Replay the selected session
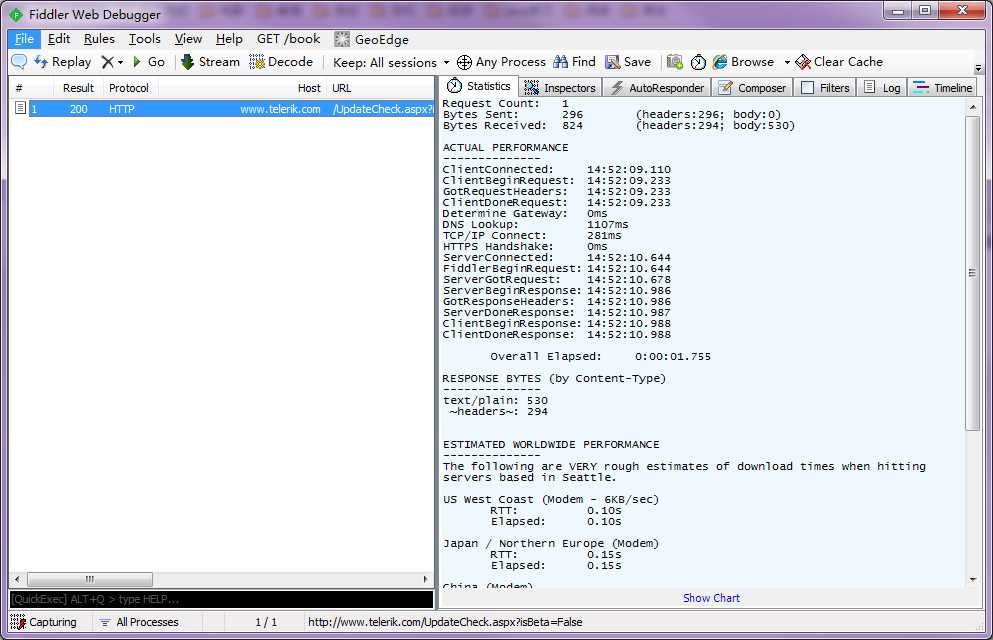993x640 pixels. point(63,61)
